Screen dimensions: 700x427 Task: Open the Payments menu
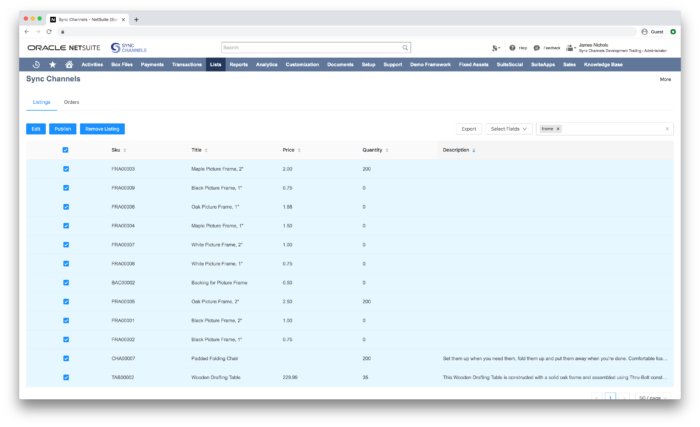click(x=152, y=64)
